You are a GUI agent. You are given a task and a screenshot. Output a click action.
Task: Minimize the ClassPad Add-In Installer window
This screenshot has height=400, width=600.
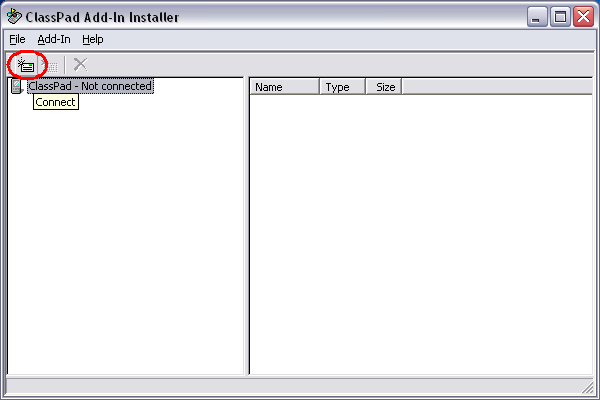[x=537, y=17]
